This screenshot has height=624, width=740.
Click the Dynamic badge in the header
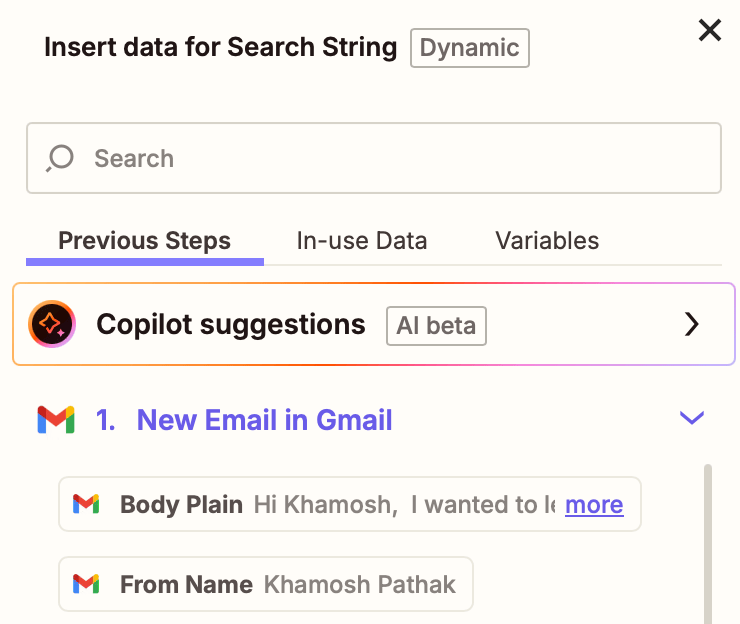click(x=469, y=48)
